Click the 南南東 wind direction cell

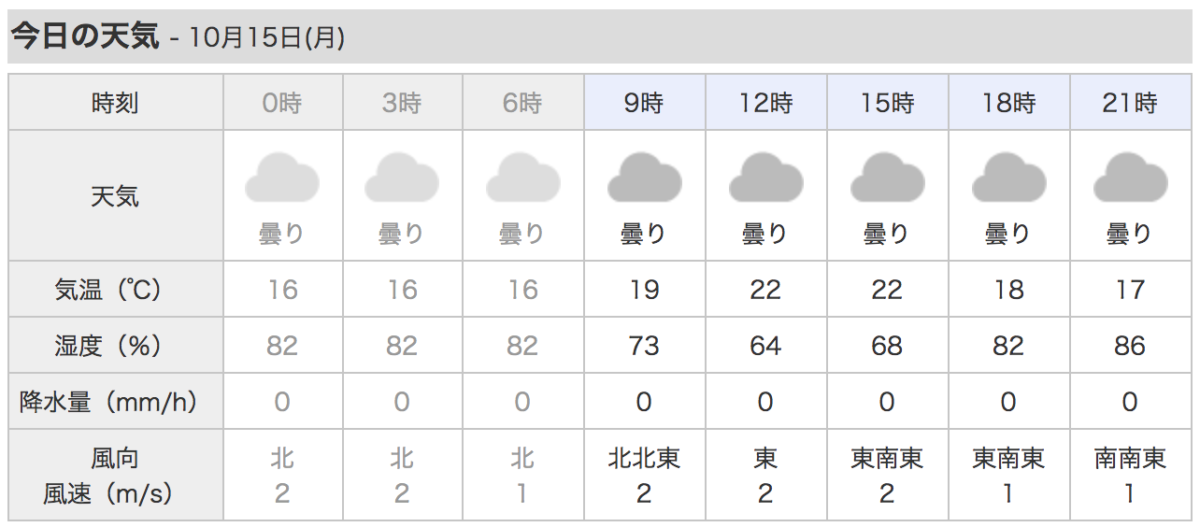click(1130, 459)
